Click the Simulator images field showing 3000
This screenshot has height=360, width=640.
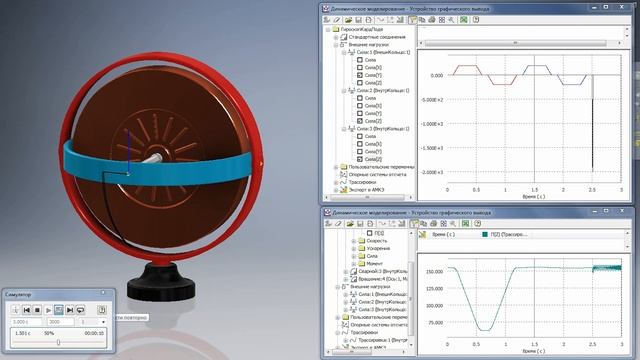coord(61,322)
